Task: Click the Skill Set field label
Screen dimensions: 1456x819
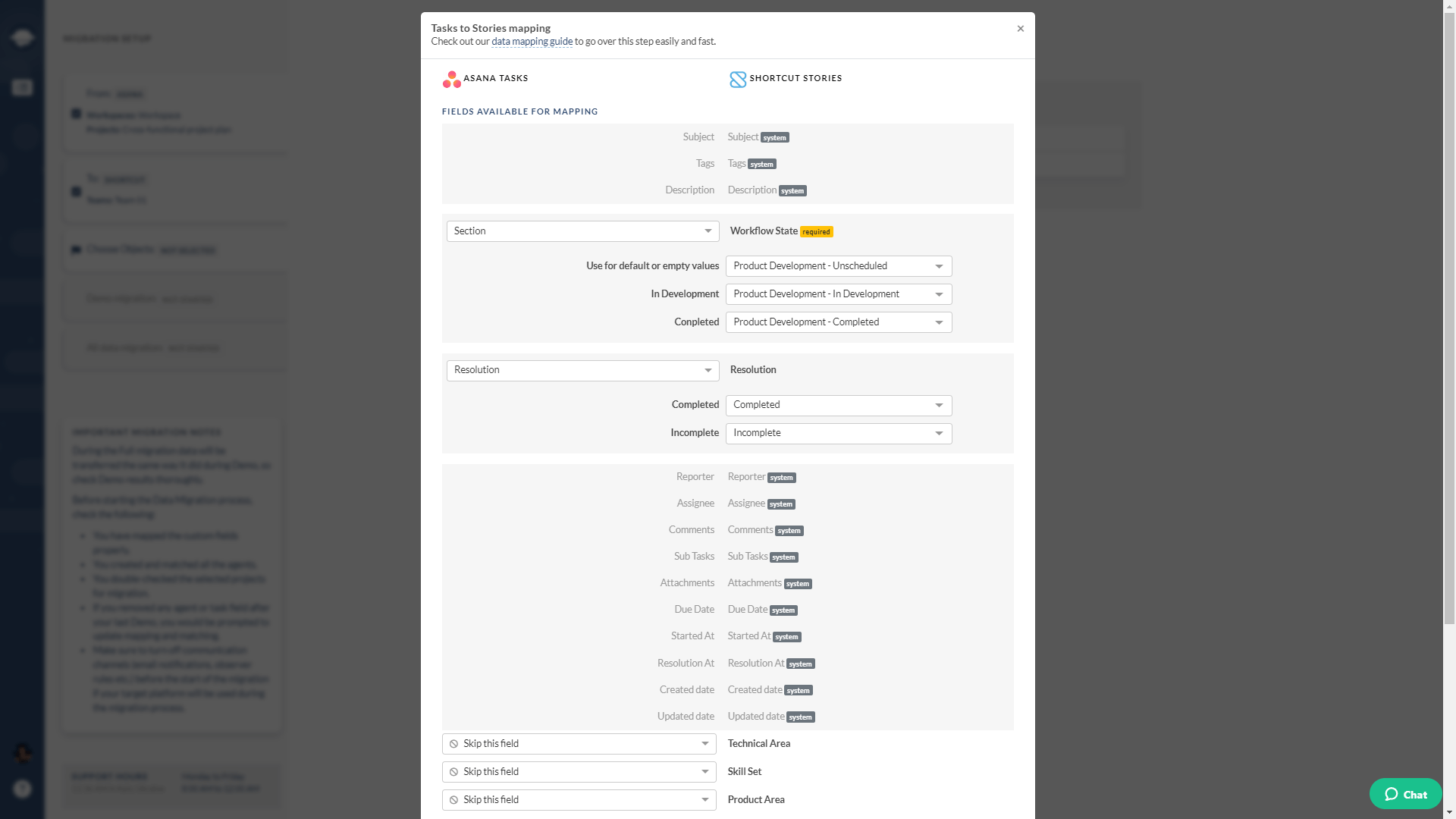Action: tap(745, 772)
